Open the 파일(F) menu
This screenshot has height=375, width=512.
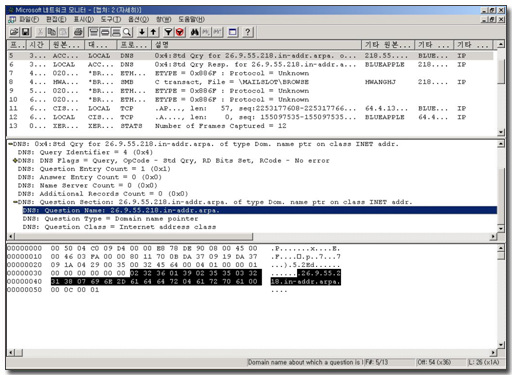point(29,19)
